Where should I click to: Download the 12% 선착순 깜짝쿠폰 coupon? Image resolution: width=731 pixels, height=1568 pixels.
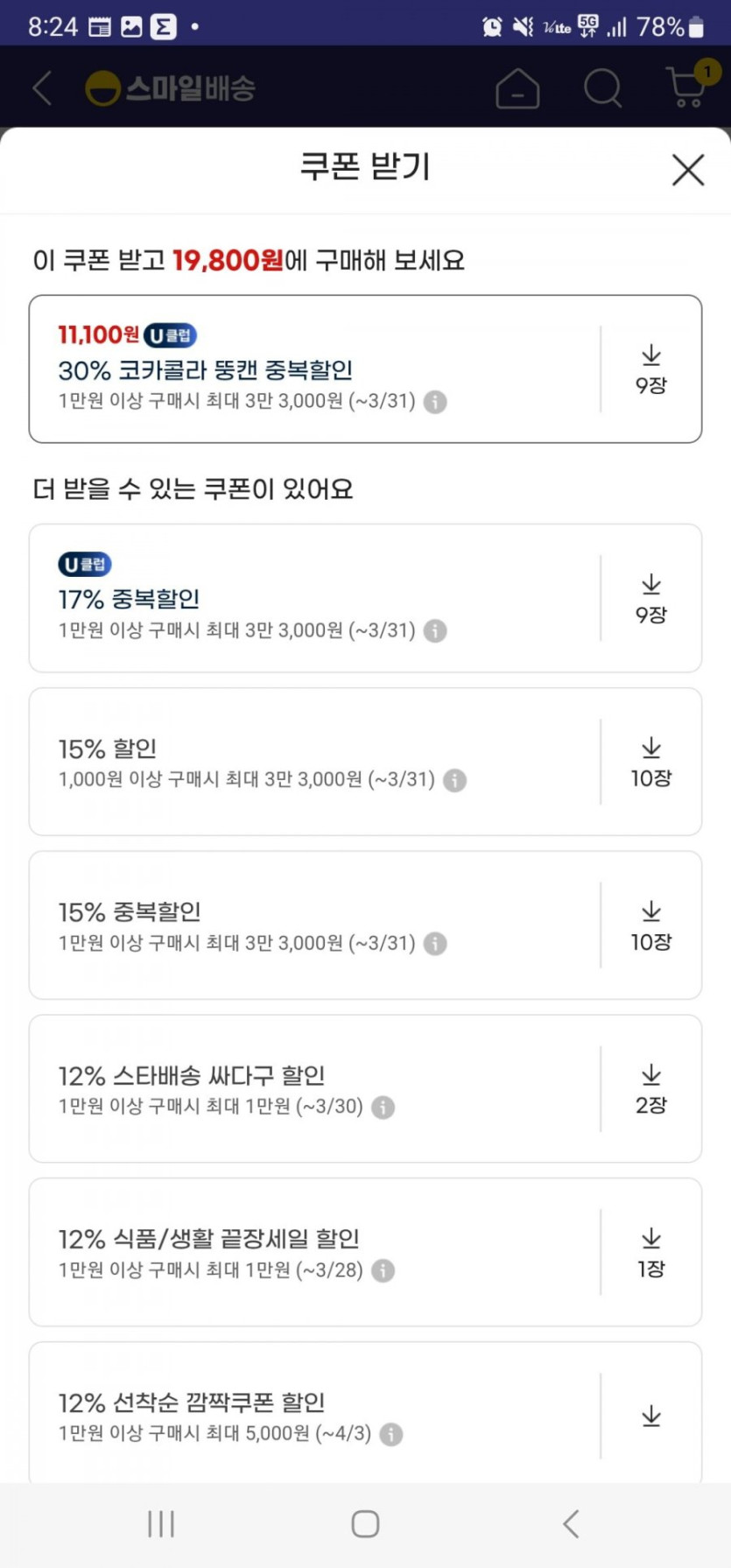click(650, 1416)
